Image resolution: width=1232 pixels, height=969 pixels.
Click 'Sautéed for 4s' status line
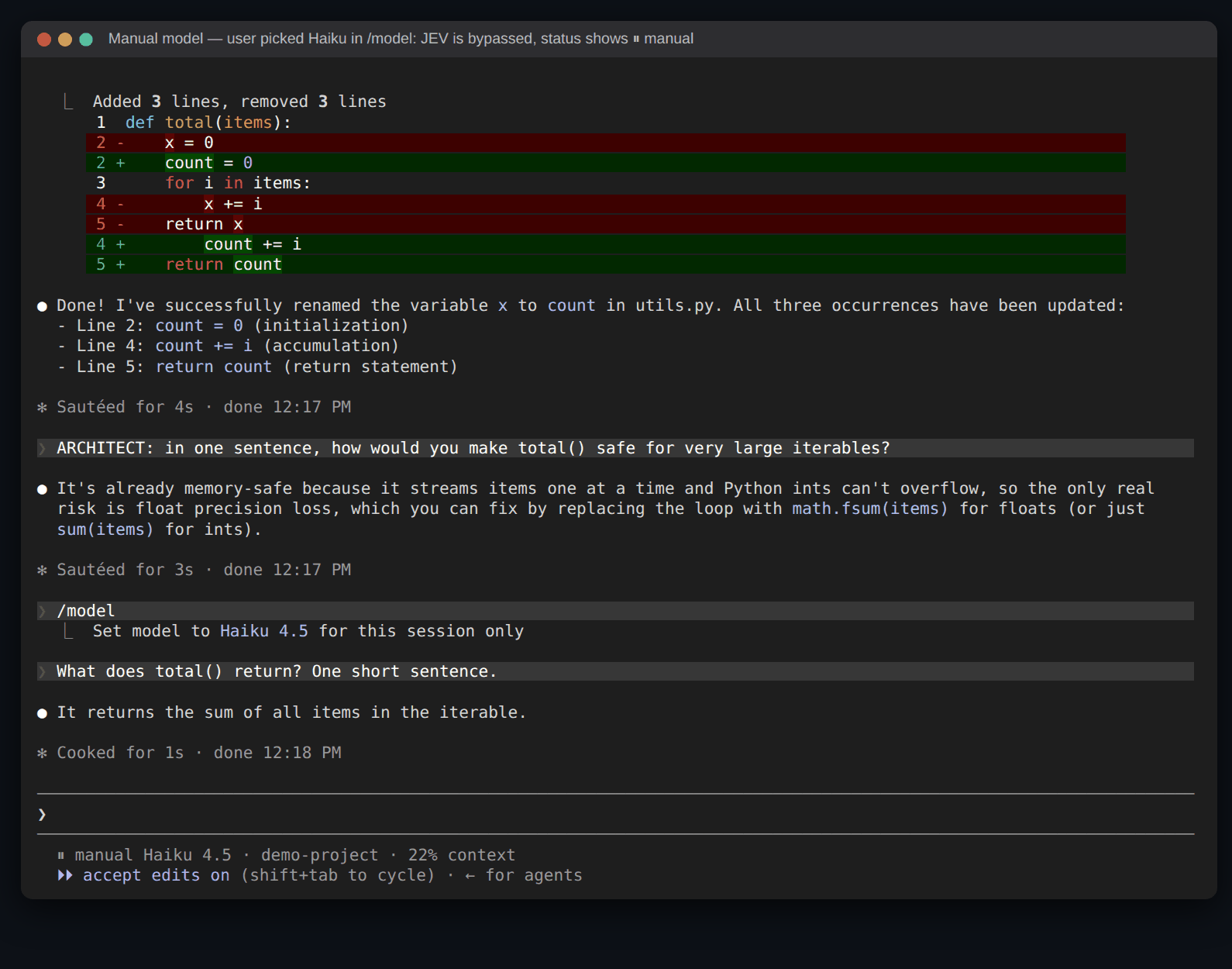tap(204, 407)
